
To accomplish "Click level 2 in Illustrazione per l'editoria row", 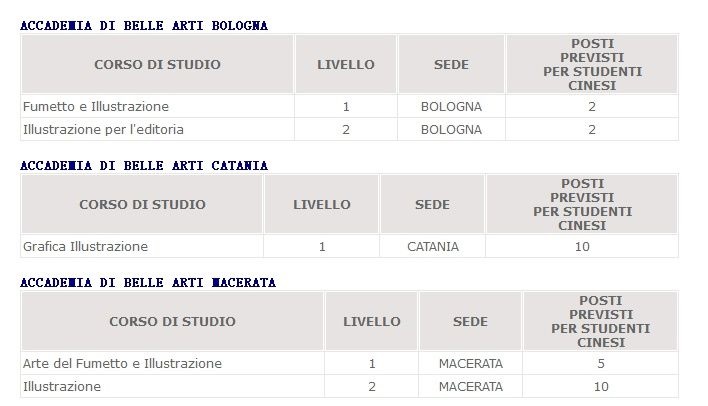I will click(x=346, y=129).
